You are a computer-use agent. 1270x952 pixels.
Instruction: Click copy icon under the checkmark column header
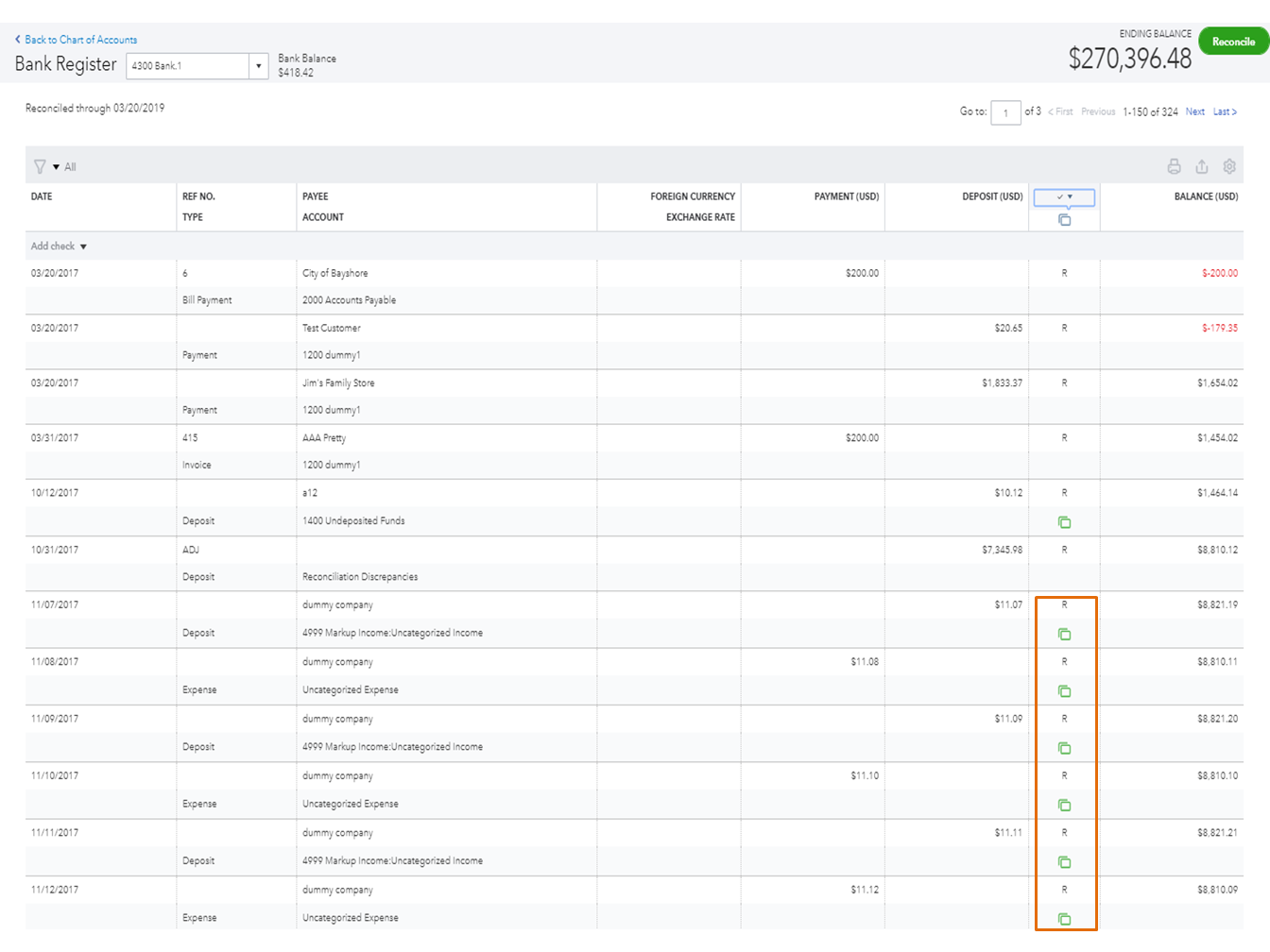[1065, 218]
